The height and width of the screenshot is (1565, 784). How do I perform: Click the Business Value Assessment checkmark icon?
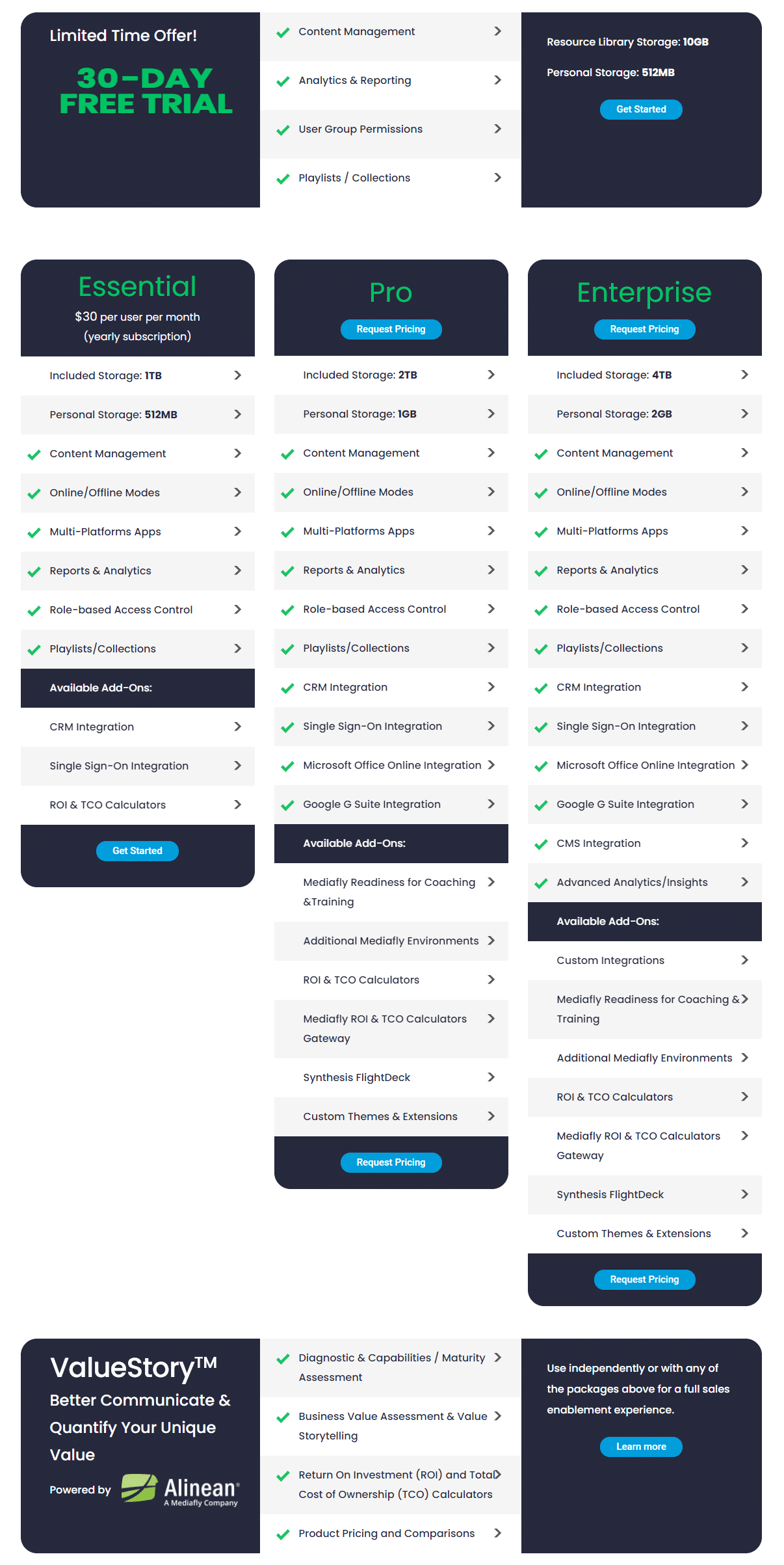pyautogui.click(x=283, y=1417)
